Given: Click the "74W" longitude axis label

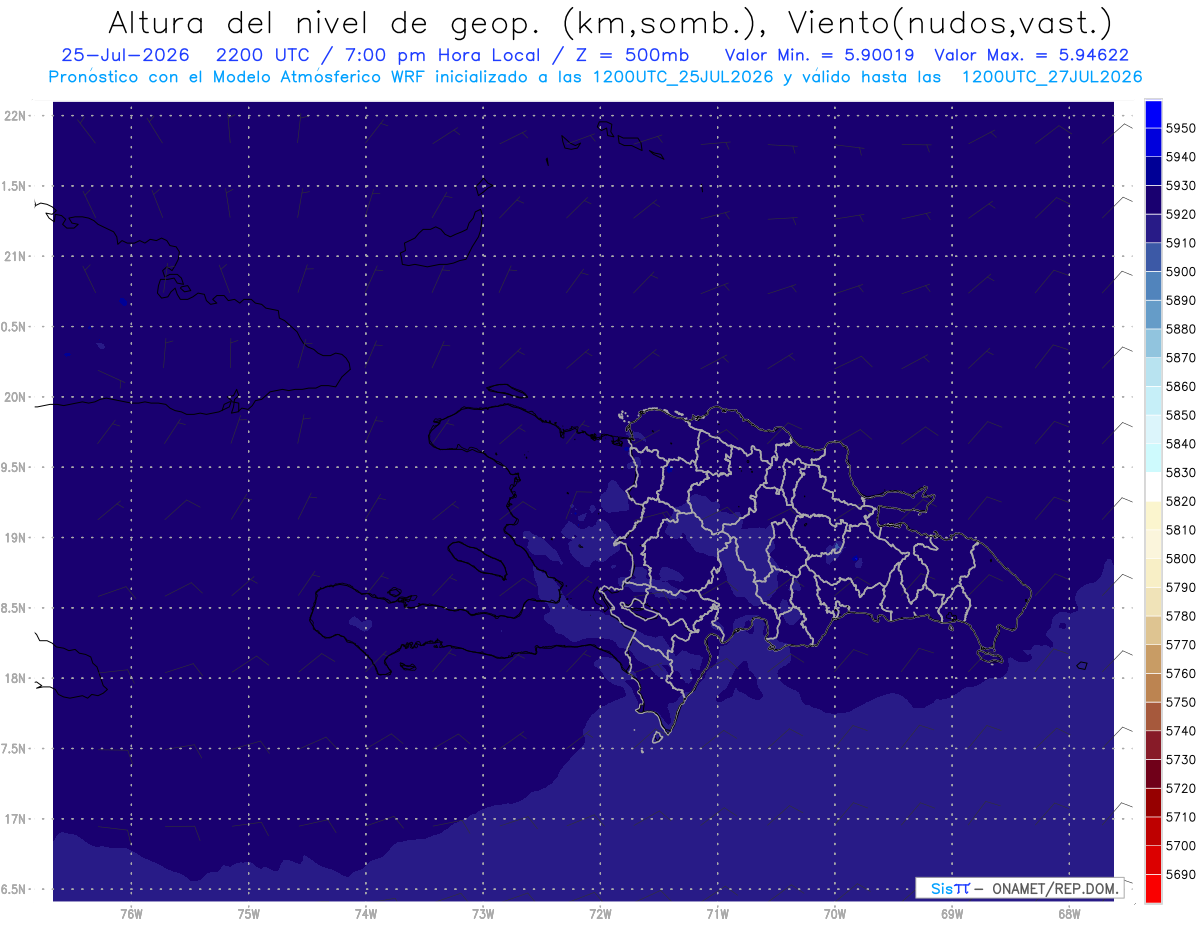Looking at the screenshot, I should [366, 914].
